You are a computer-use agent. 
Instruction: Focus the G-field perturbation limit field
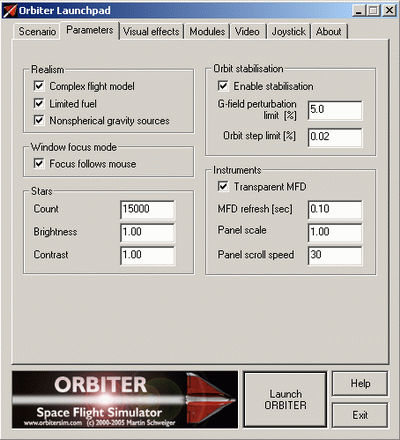pos(335,110)
